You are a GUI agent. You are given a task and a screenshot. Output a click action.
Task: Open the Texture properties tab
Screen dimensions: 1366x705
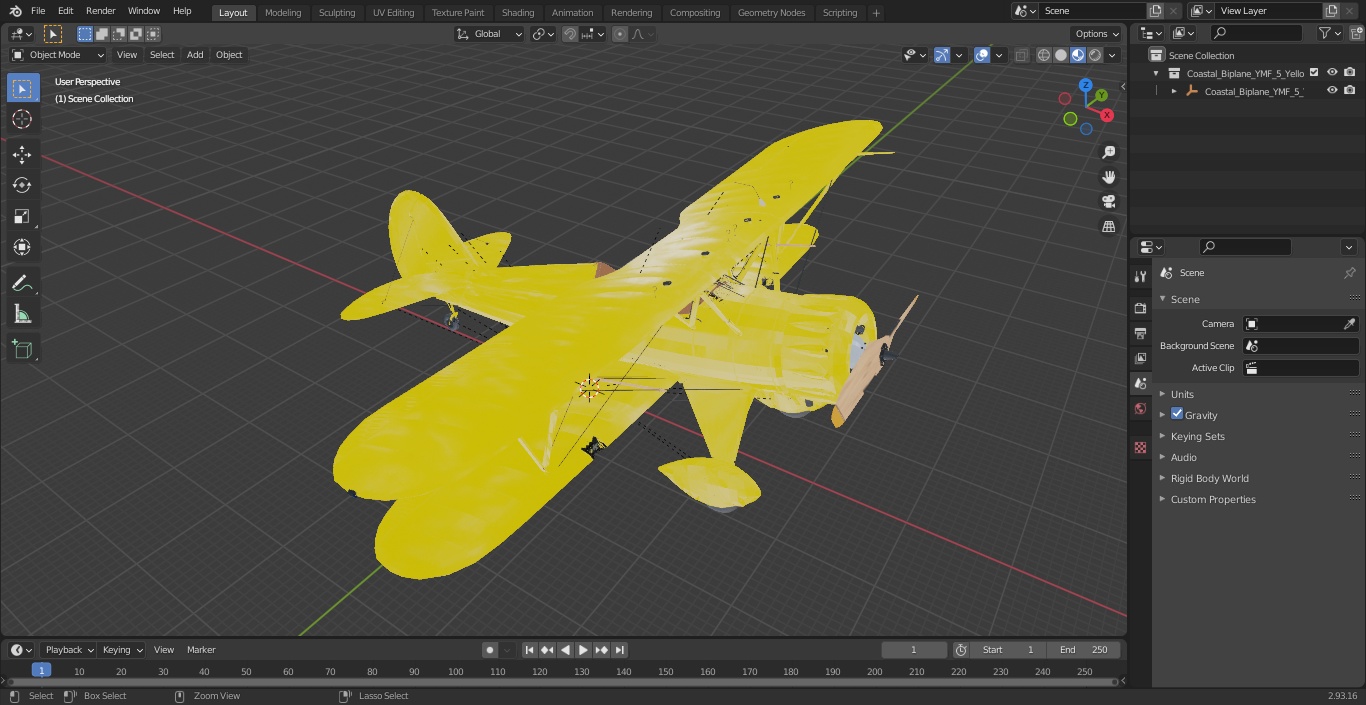1140,447
